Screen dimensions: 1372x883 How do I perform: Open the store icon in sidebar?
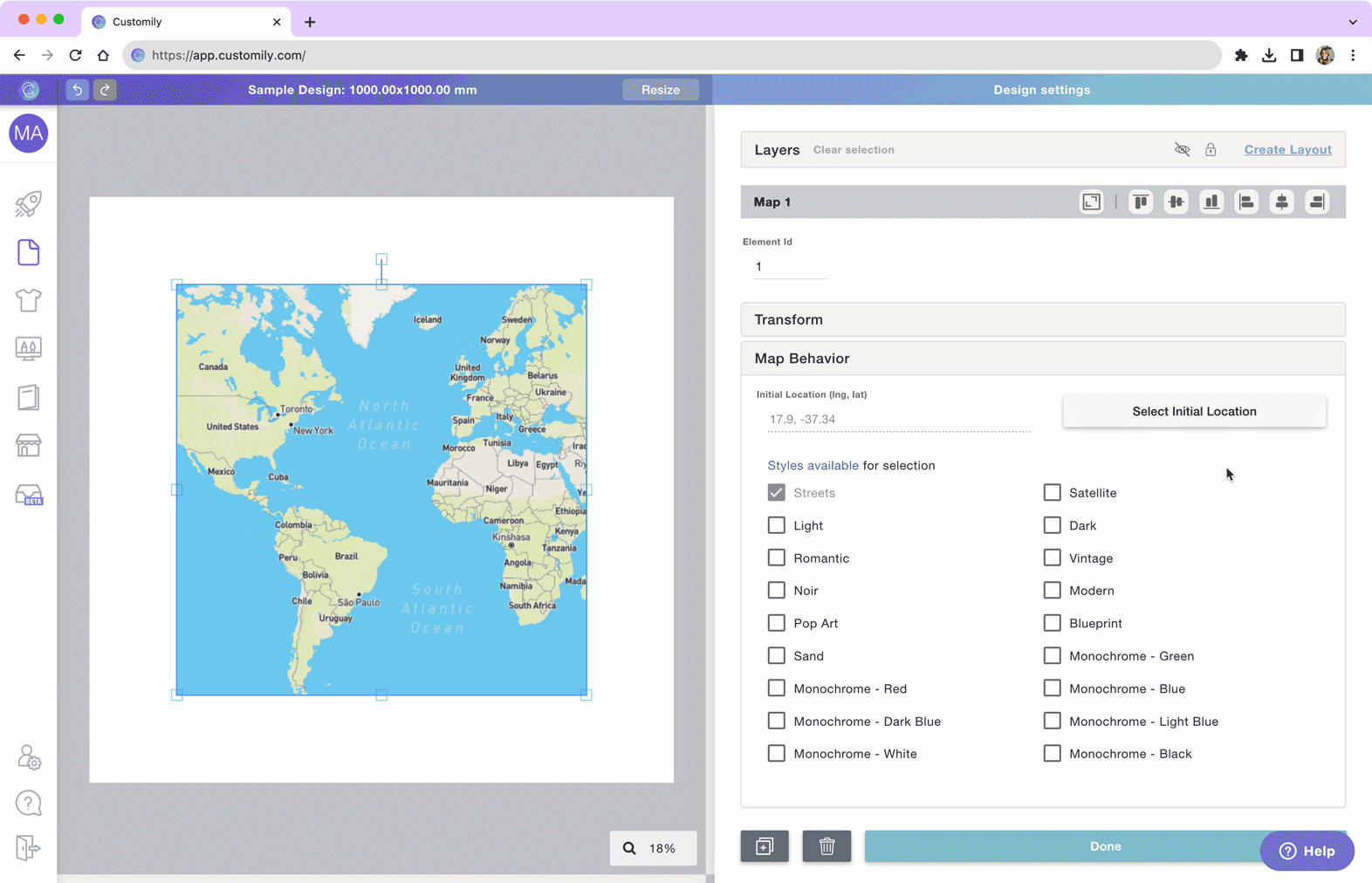tap(28, 446)
